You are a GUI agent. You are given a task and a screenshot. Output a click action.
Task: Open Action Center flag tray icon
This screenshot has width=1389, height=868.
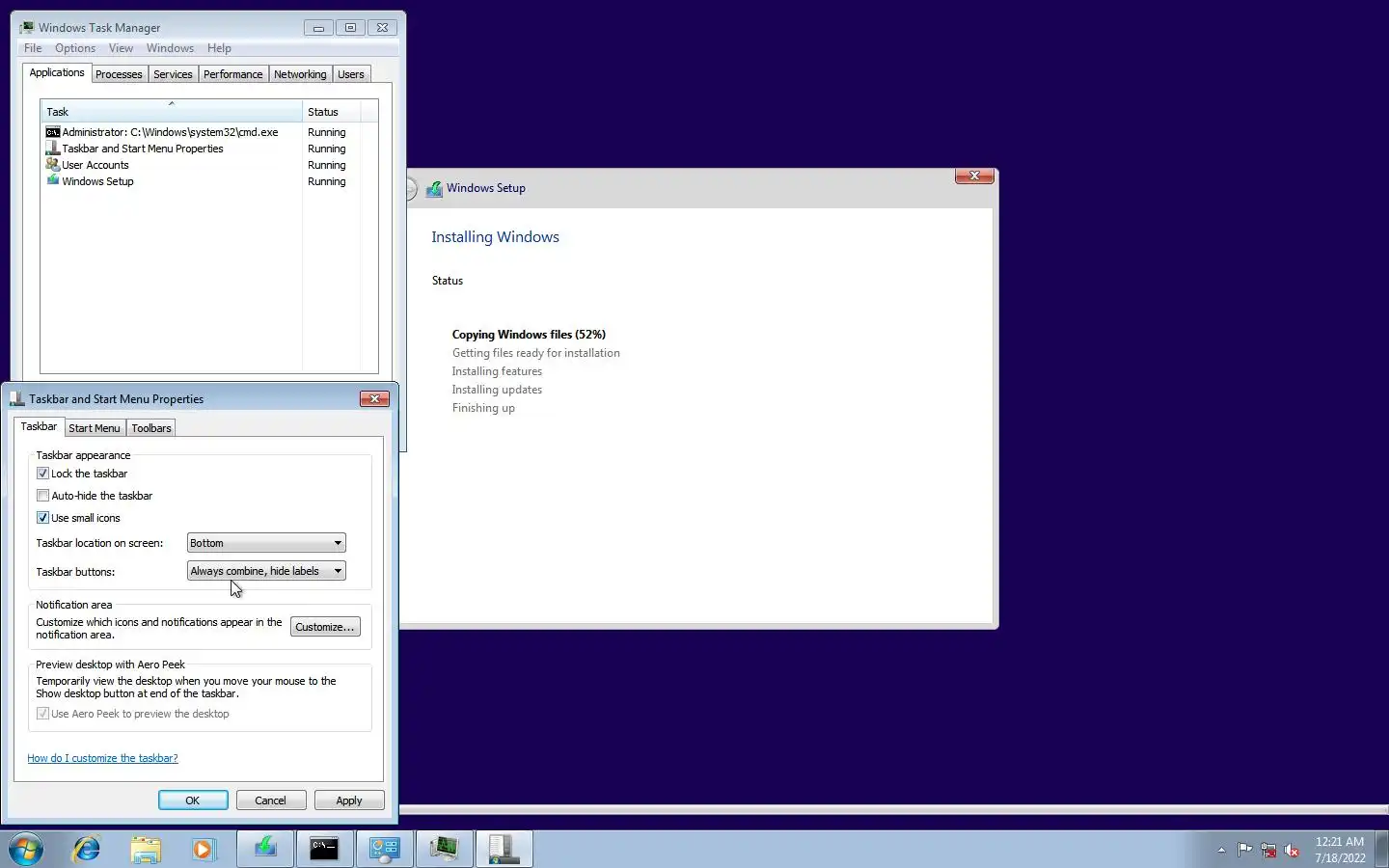1245,850
